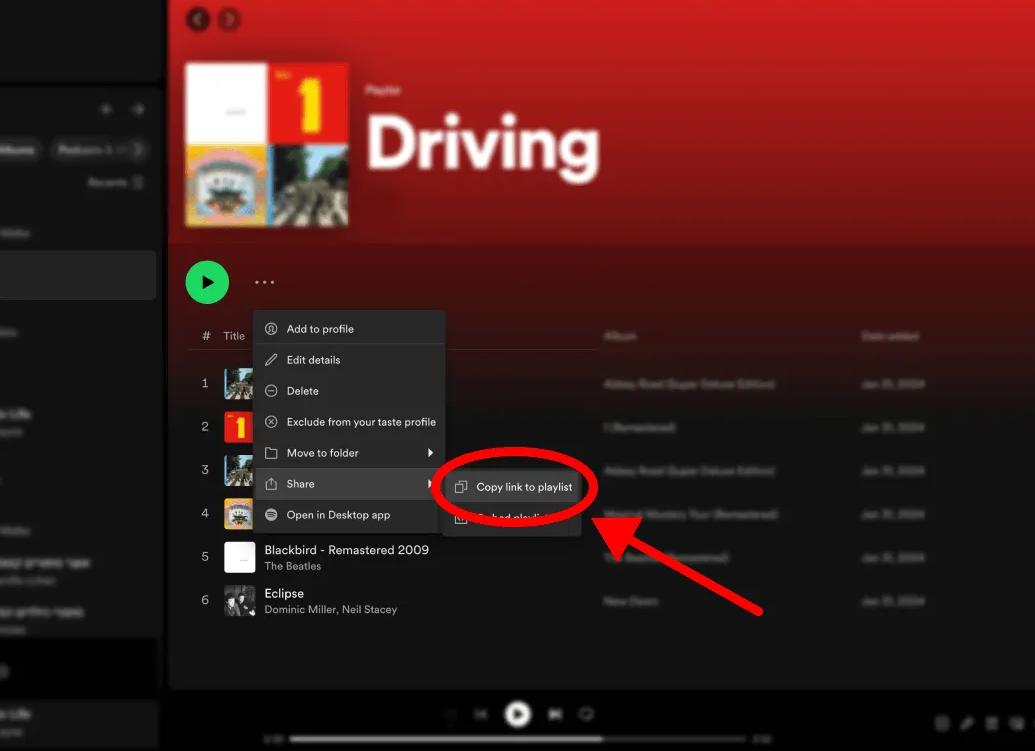The width and height of the screenshot is (1035, 751).
Task: Click the plus icon in library sidebar
Action: click(x=107, y=109)
